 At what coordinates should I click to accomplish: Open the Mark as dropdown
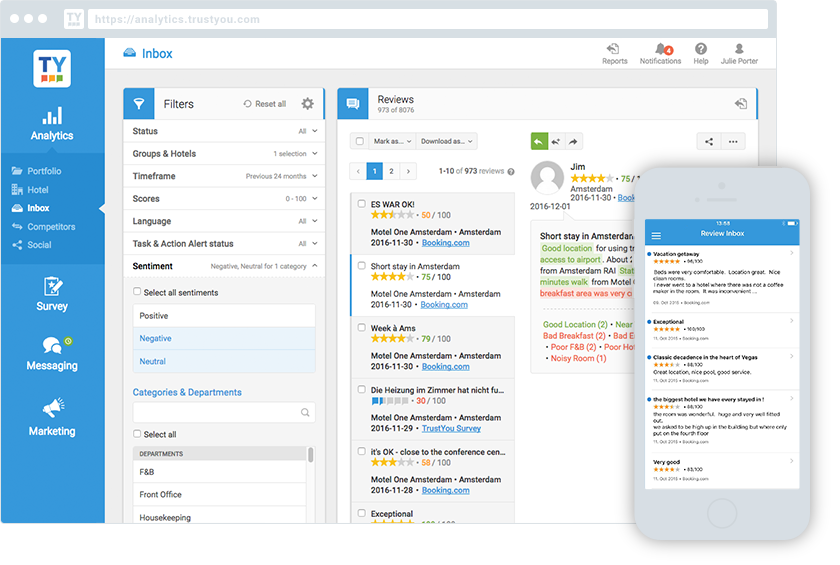click(391, 142)
